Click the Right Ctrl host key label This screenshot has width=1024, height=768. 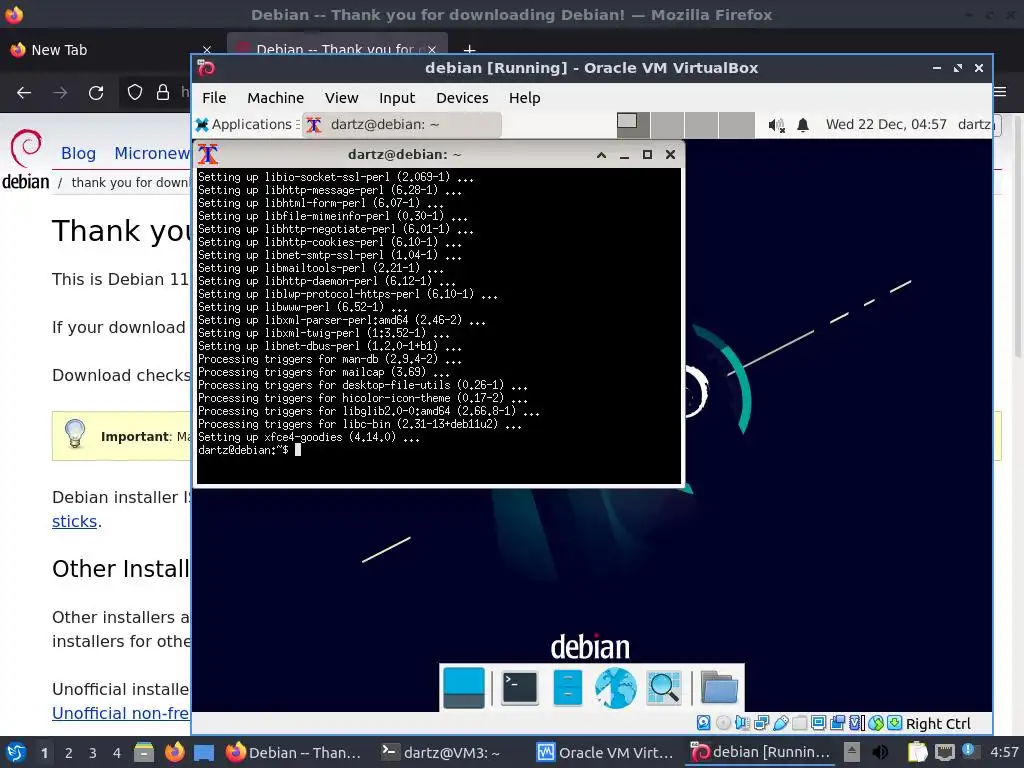pos(938,724)
